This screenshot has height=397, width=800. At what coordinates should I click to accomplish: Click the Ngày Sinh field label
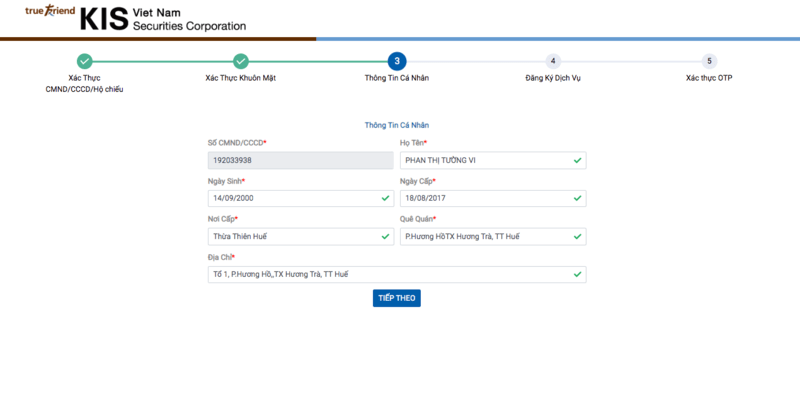pos(226,181)
